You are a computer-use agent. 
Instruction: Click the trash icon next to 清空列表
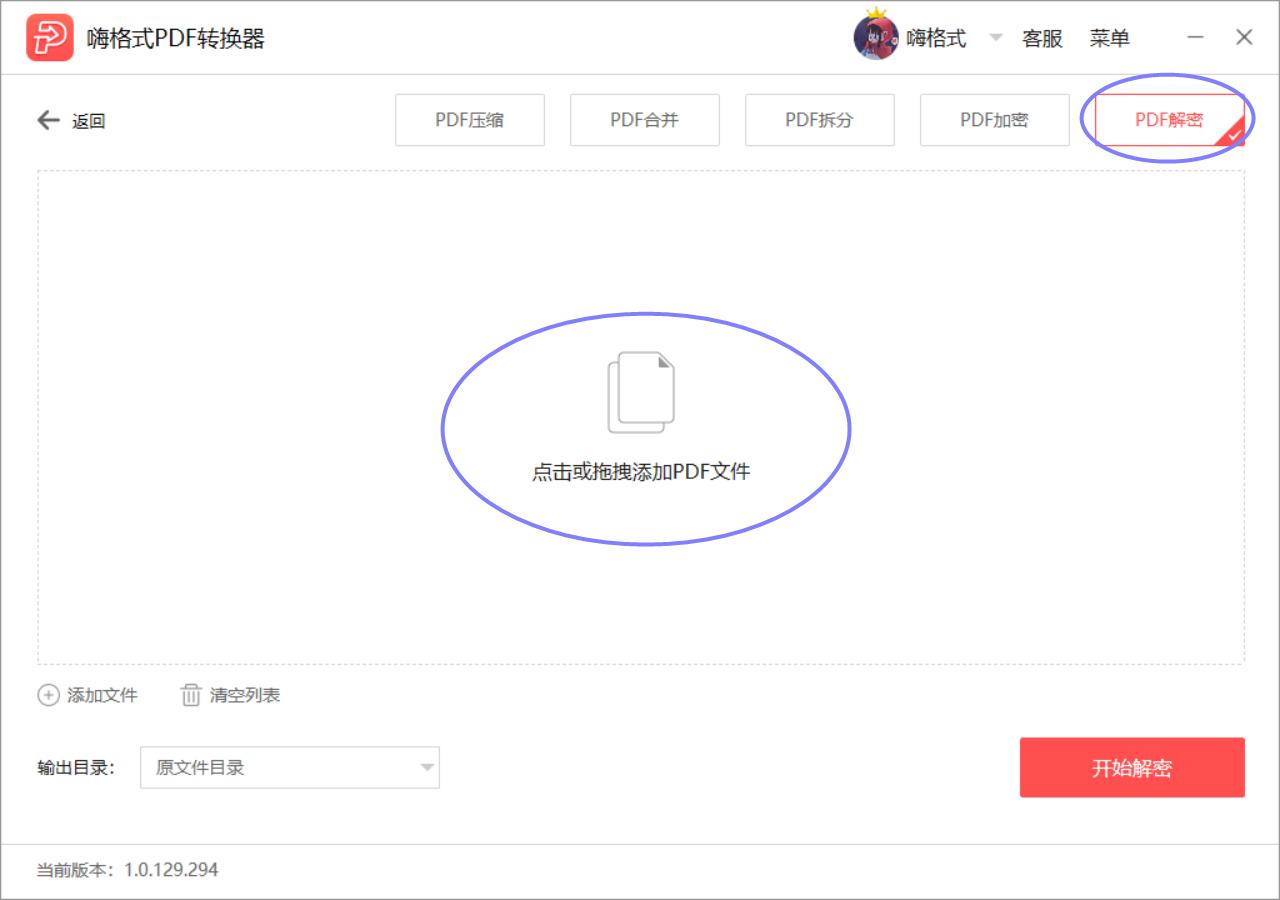190,694
